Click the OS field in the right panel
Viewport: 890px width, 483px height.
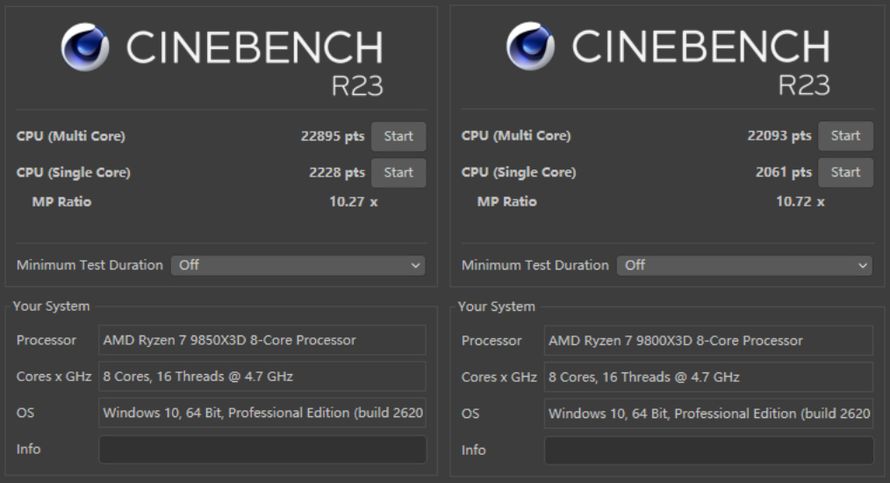708,413
